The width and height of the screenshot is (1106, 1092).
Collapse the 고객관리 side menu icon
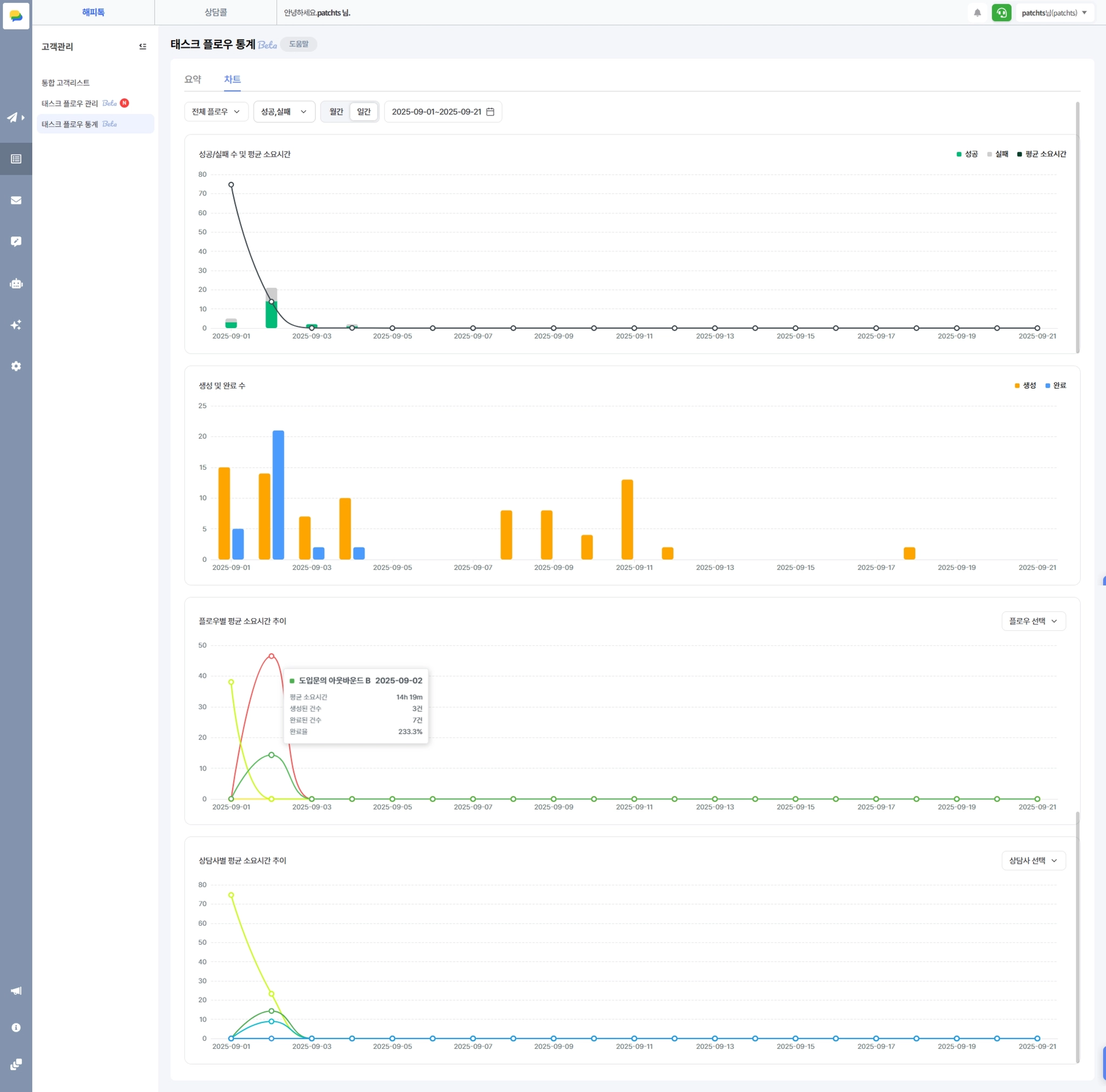click(143, 46)
